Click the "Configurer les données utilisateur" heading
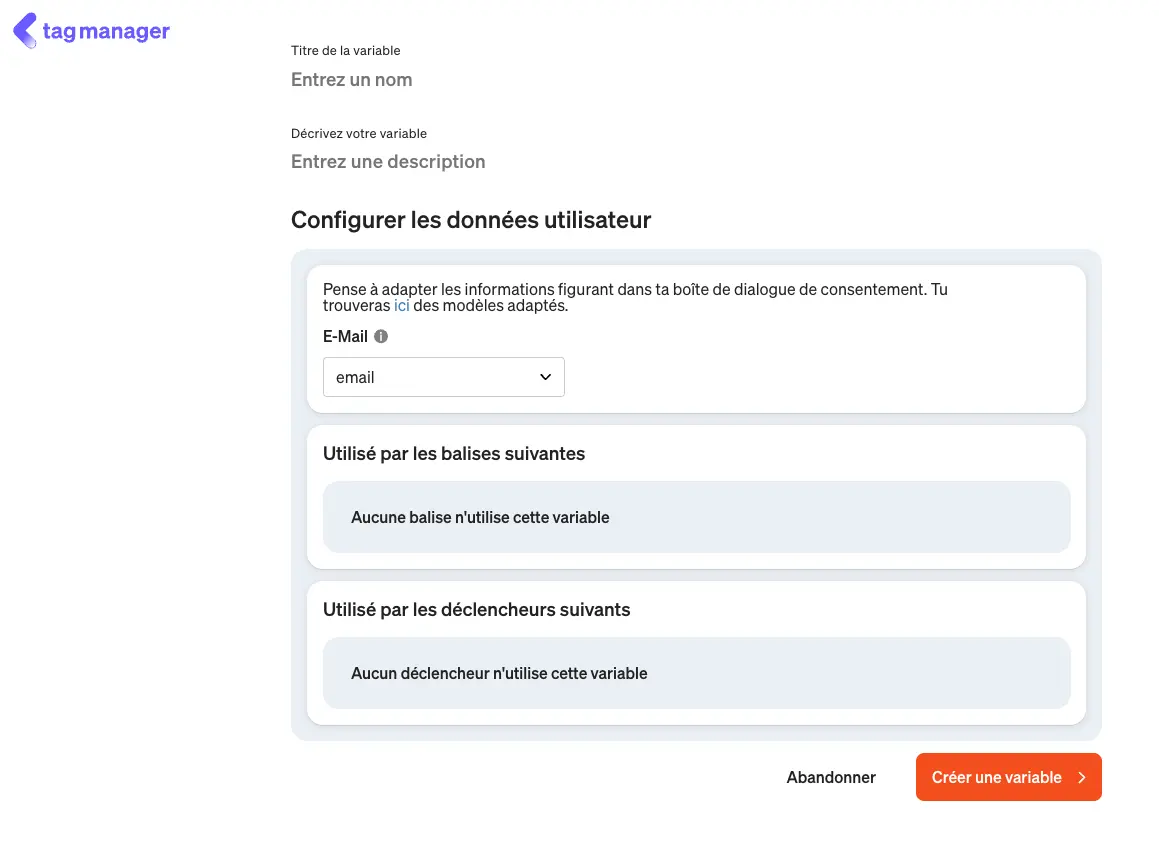The height and width of the screenshot is (845, 1159). (471, 220)
